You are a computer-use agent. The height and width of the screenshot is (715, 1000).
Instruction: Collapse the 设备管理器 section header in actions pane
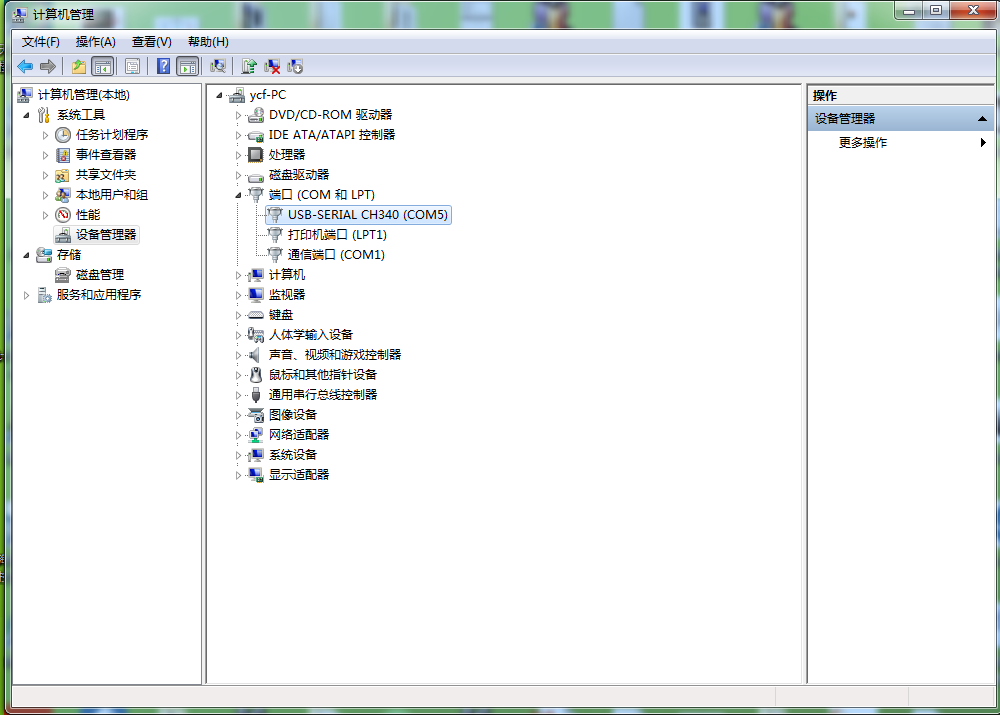coord(983,119)
